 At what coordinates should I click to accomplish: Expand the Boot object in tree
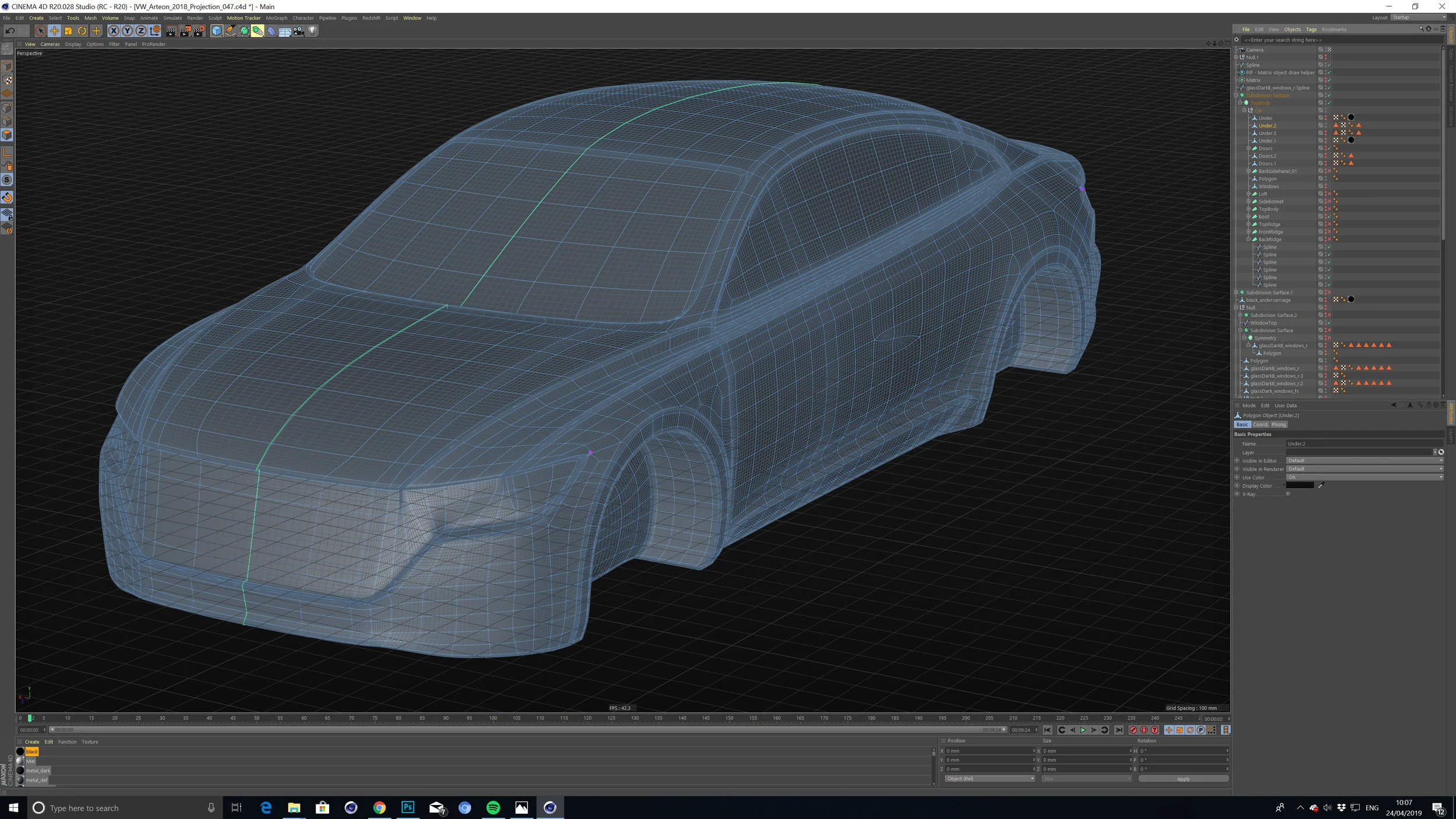(x=1248, y=216)
